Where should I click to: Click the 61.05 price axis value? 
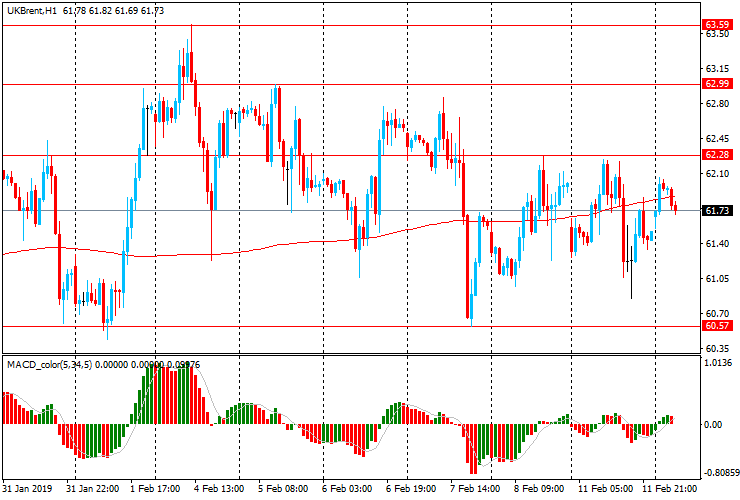pyautogui.click(x=715, y=279)
